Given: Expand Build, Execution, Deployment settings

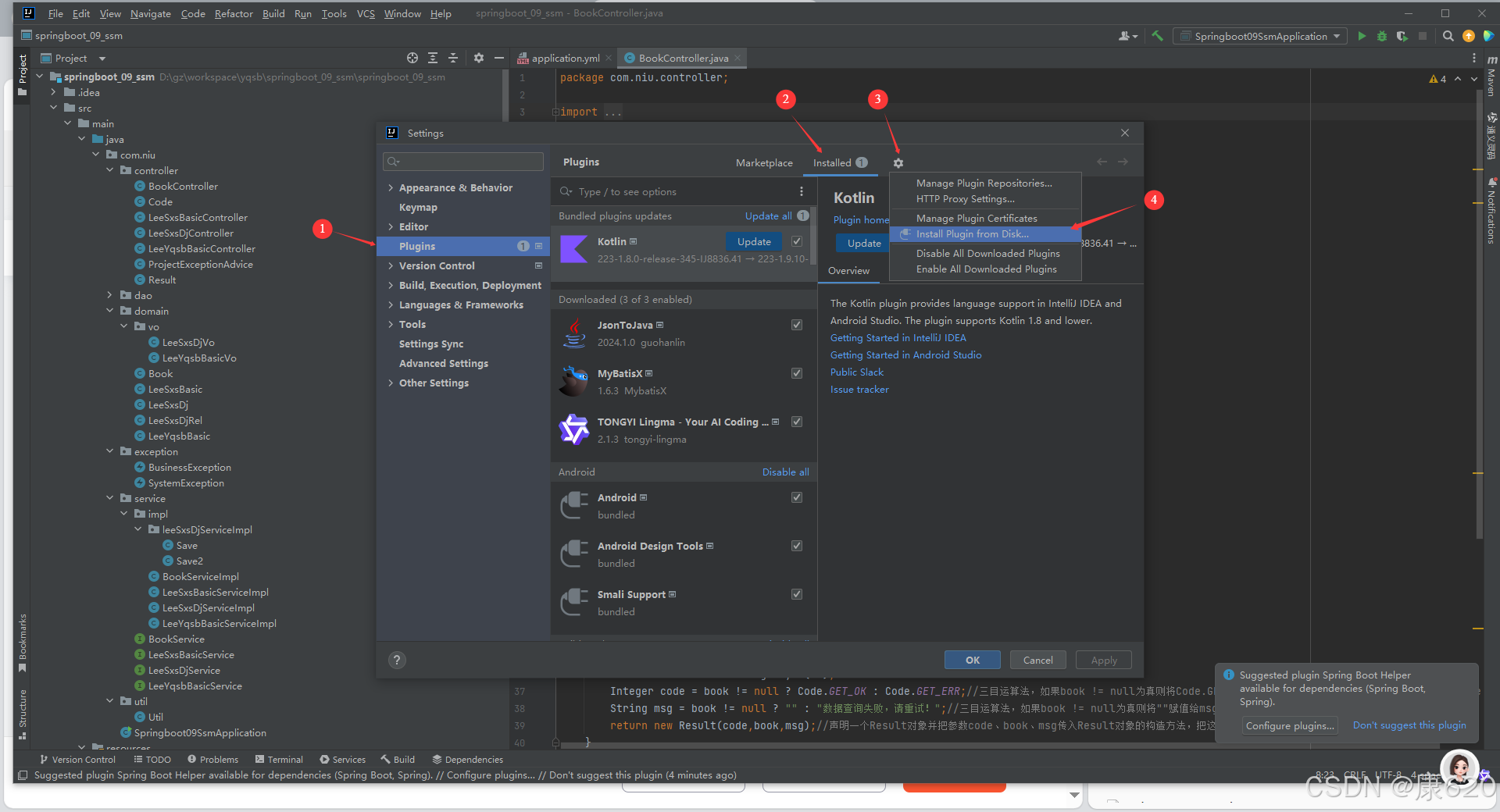Looking at the screenshot, I should click(x=391, y=285).
